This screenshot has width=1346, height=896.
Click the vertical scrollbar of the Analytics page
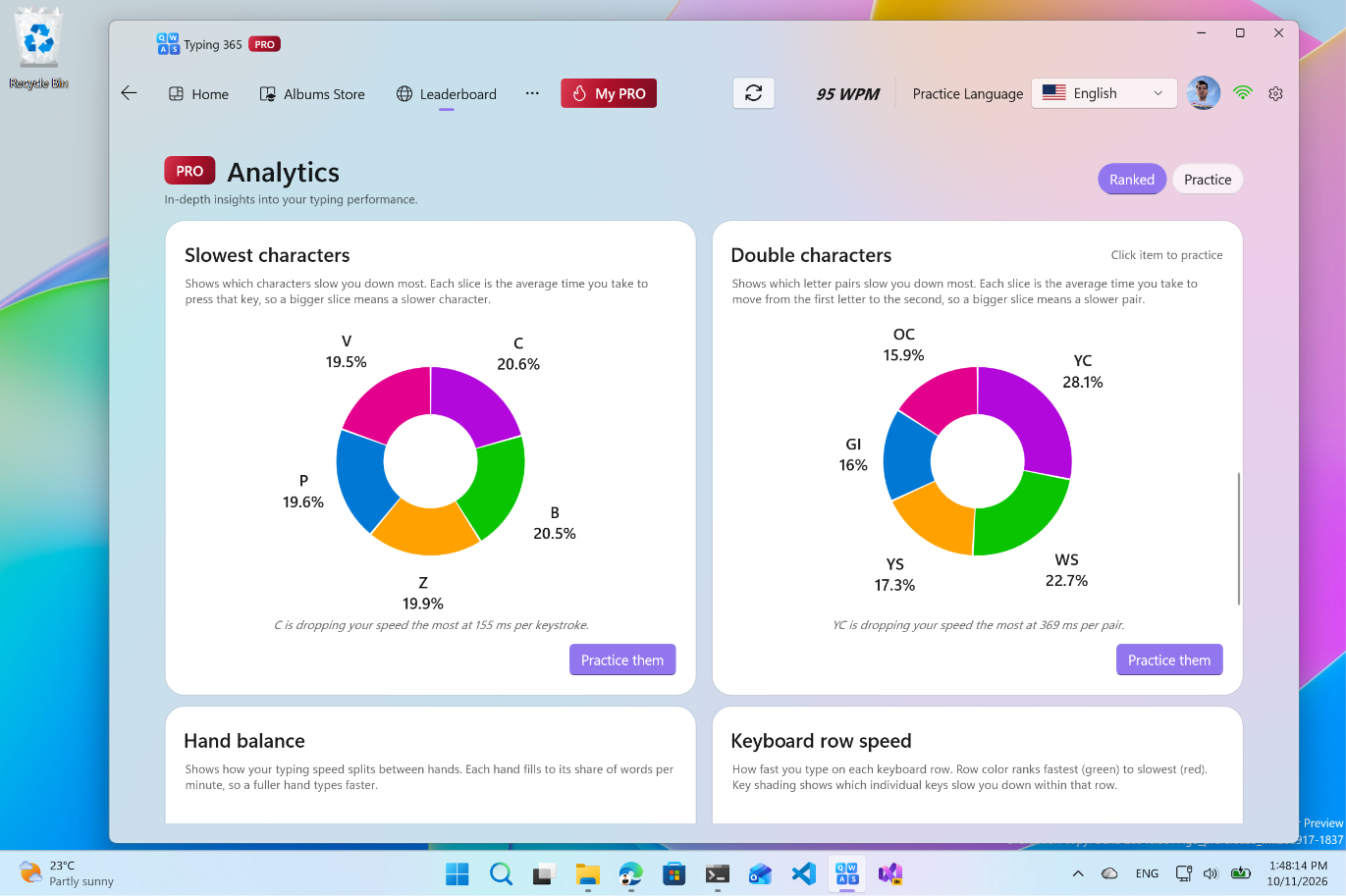pos(1239,539)
